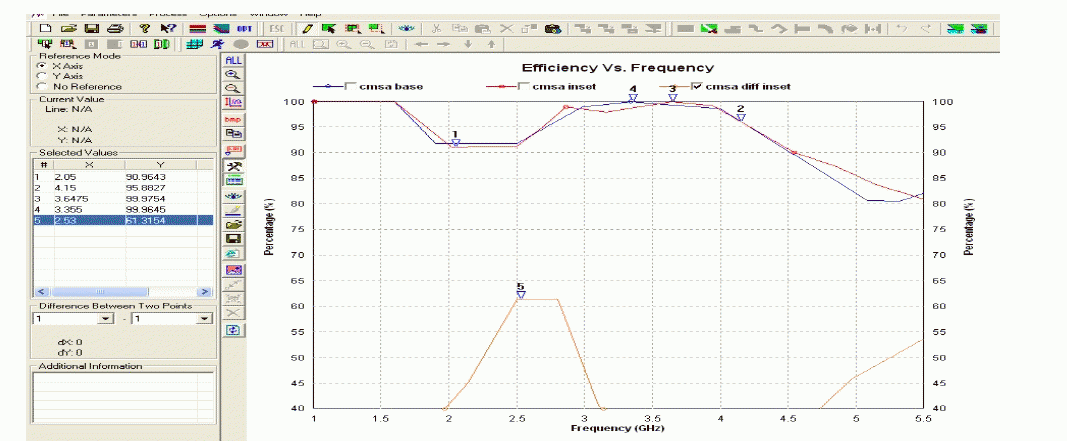Click the OPT optimization icon
Image resolution: width=1067 pixels, height=441 pixels.
(x=243, y=29)
